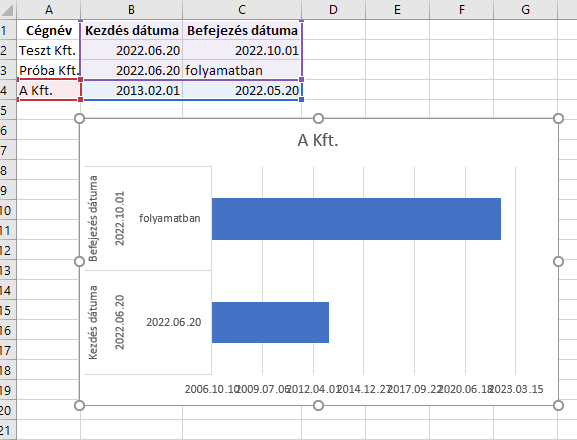Select row 21 header
Viewport: 577px width, 440px height.
[x=7, y=430]
